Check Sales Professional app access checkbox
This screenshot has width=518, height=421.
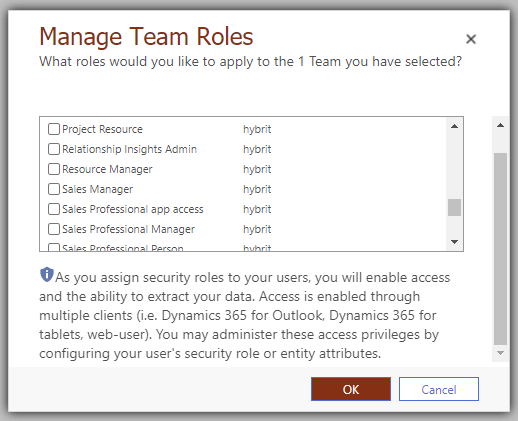(54, 209)
